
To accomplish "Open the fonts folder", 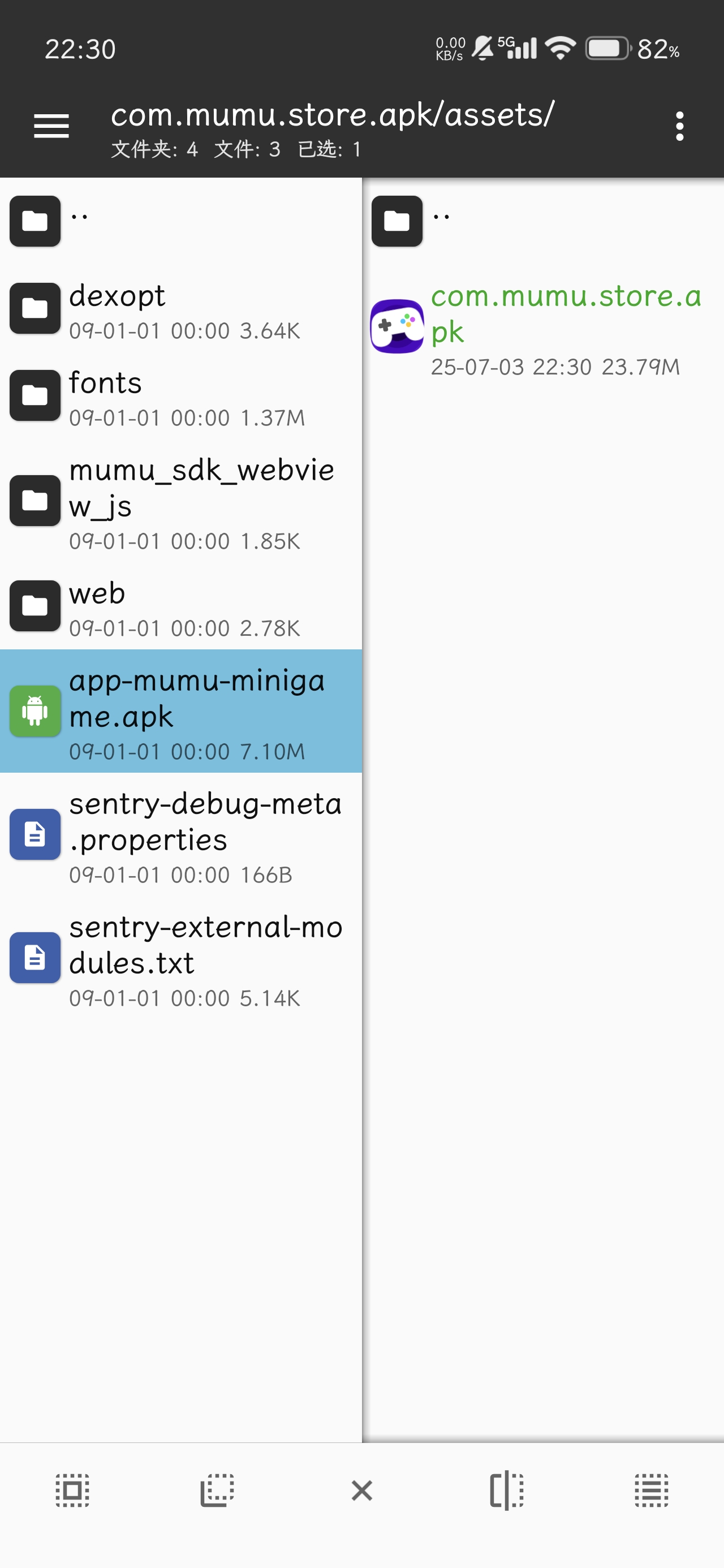I will (x=183, y=395).
